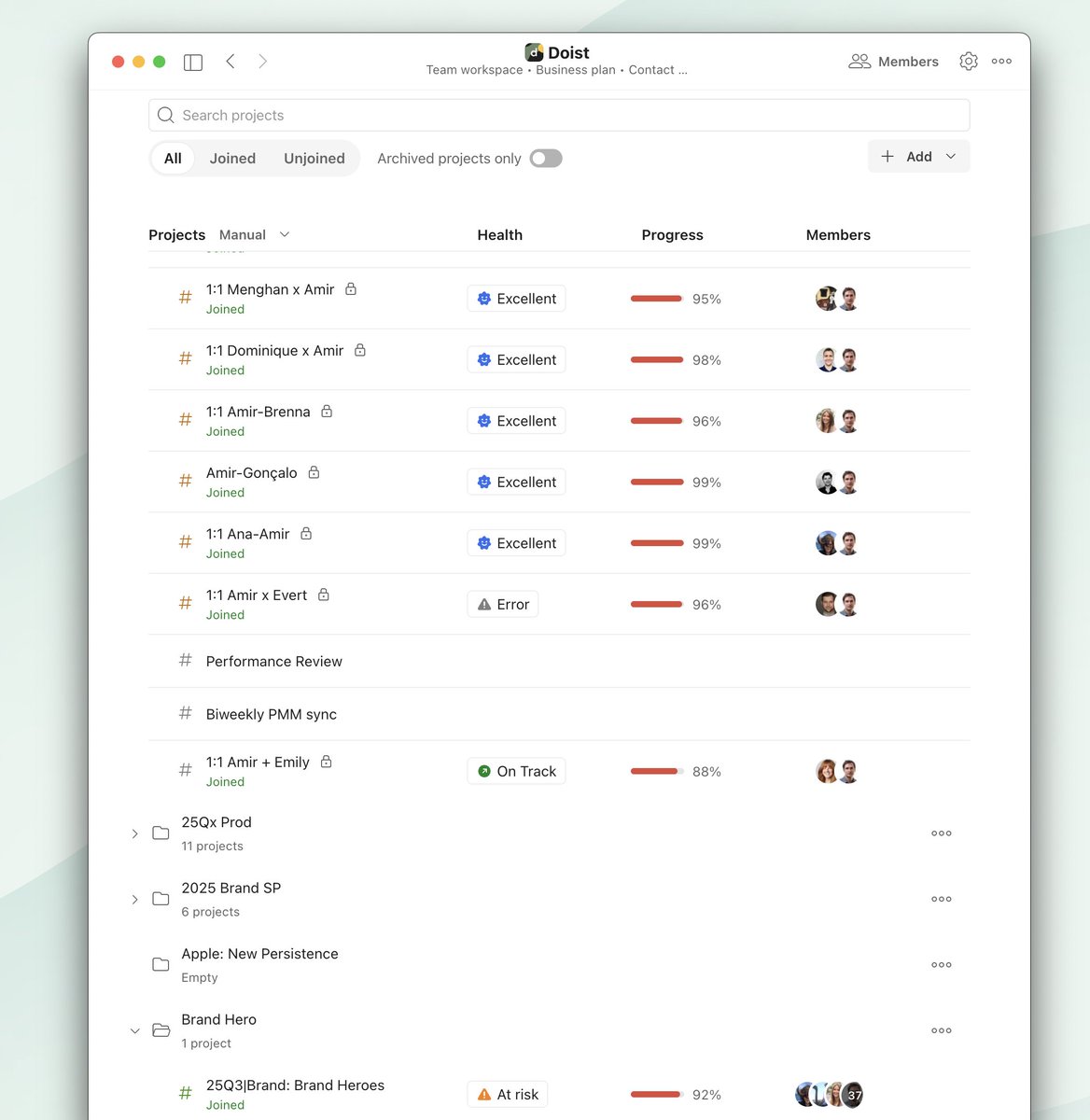Click the At risk health badge
Viewport: 1090px width, 1120px height.
tap(508, 1095)
